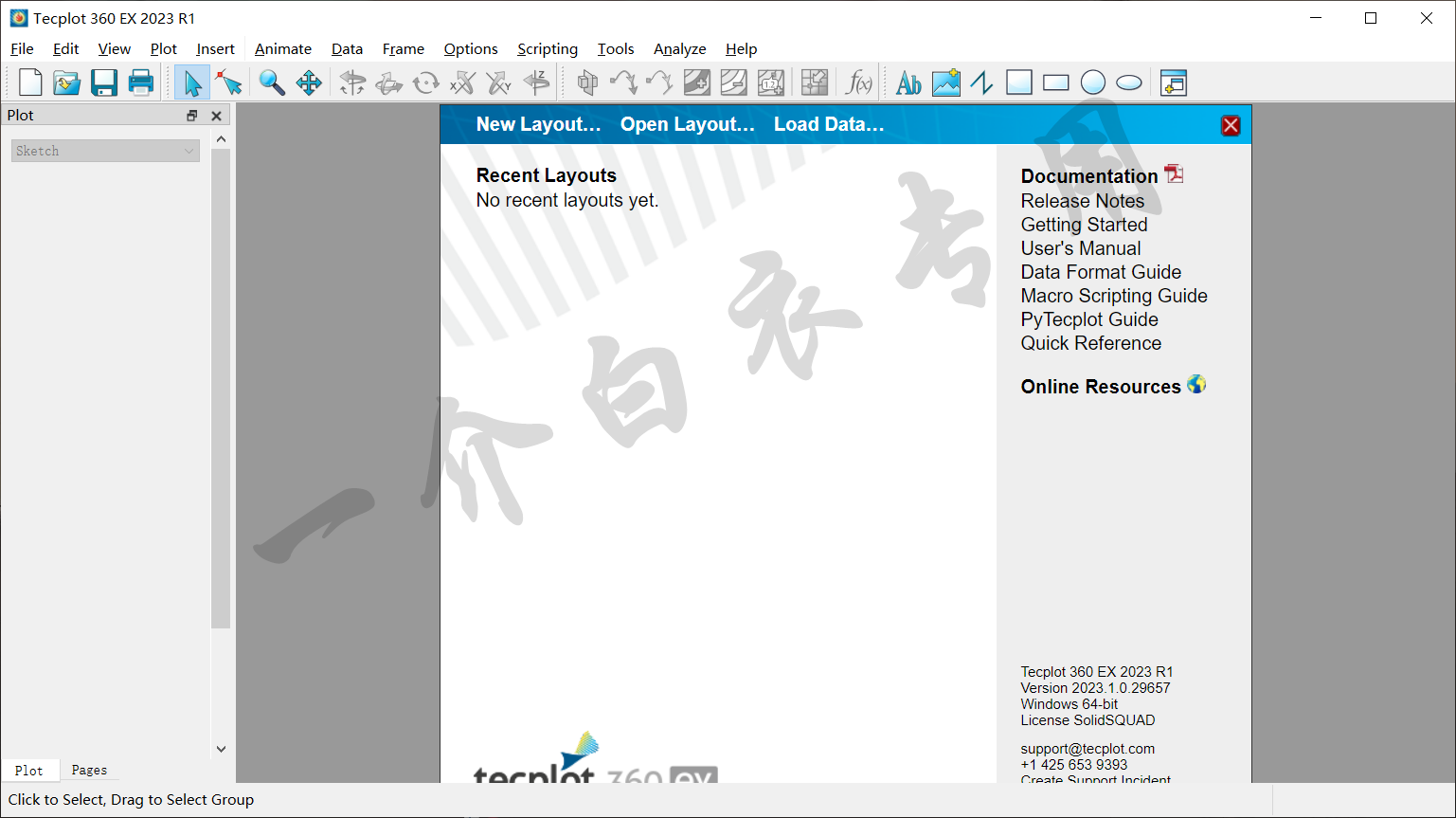Open the View menu
The width and height of the screenshot is (1456, 818).
click(x=115, y=49)
